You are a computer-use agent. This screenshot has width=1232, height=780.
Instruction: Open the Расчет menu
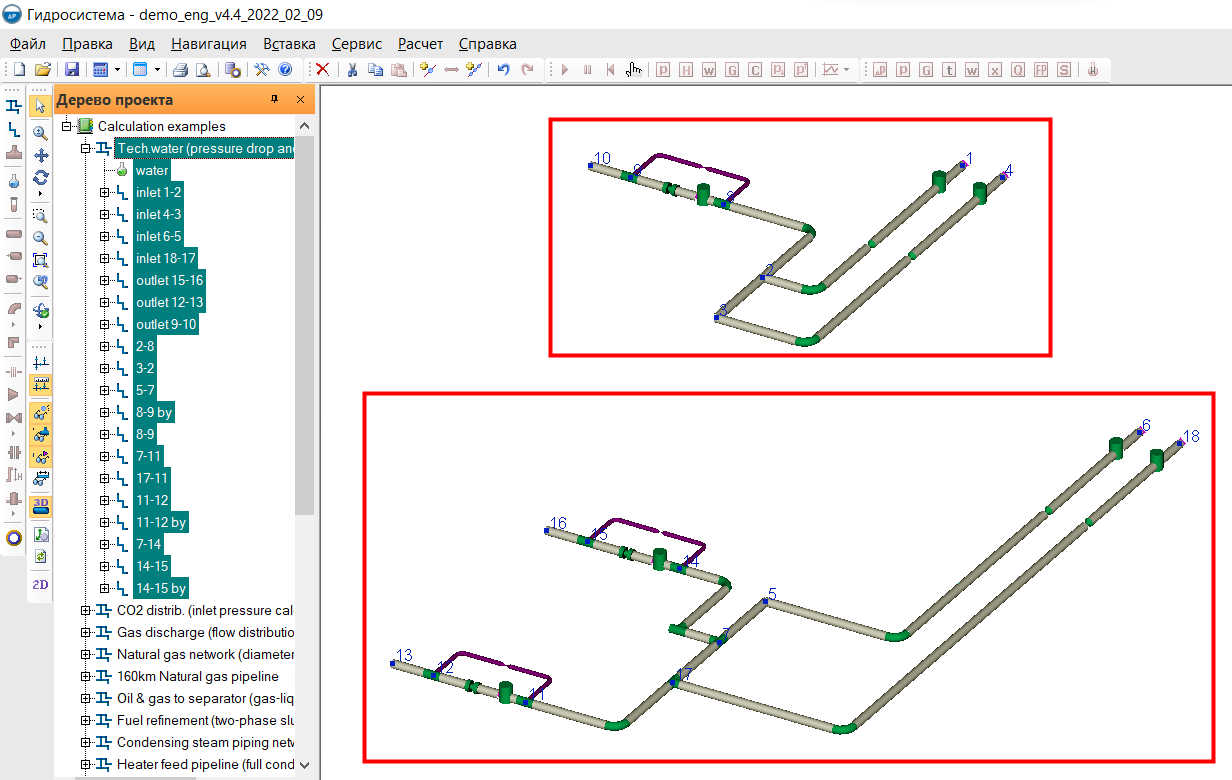pyautogui.click(x=421, y=44)
